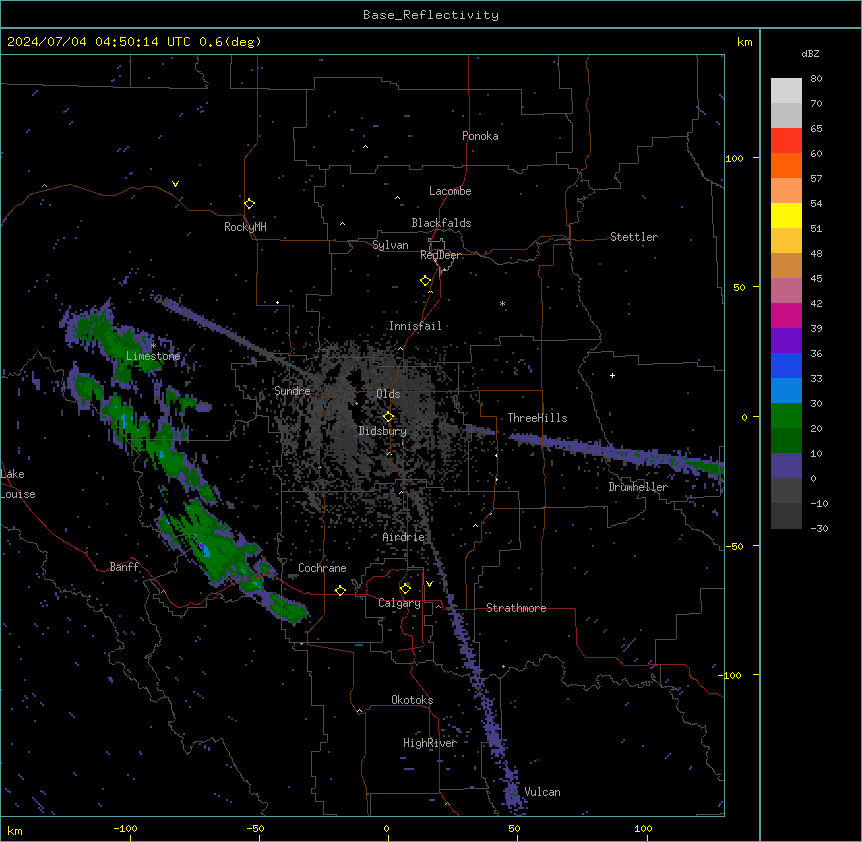Click the magenta 42 dBZ legend swatch
862x842 pixels.
pyautogui.click(x=786, y=315)
